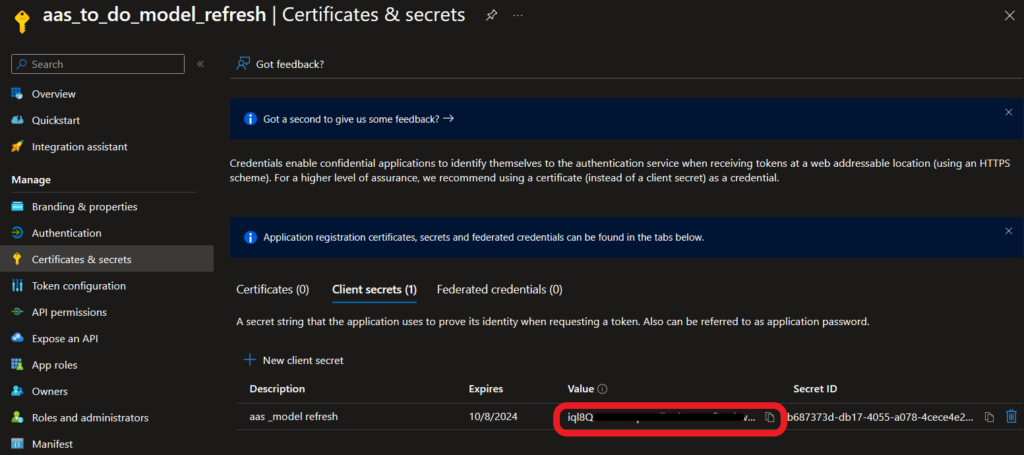This screenshot has width=1024, height=455.
Task: Copy the Secret ID to clipboard
Action: tap(989, 417)
